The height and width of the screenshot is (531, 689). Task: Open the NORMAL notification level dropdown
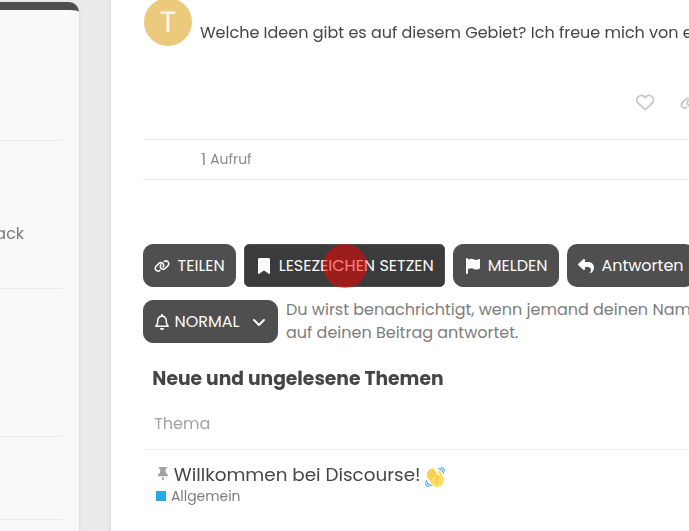(209, 322)
